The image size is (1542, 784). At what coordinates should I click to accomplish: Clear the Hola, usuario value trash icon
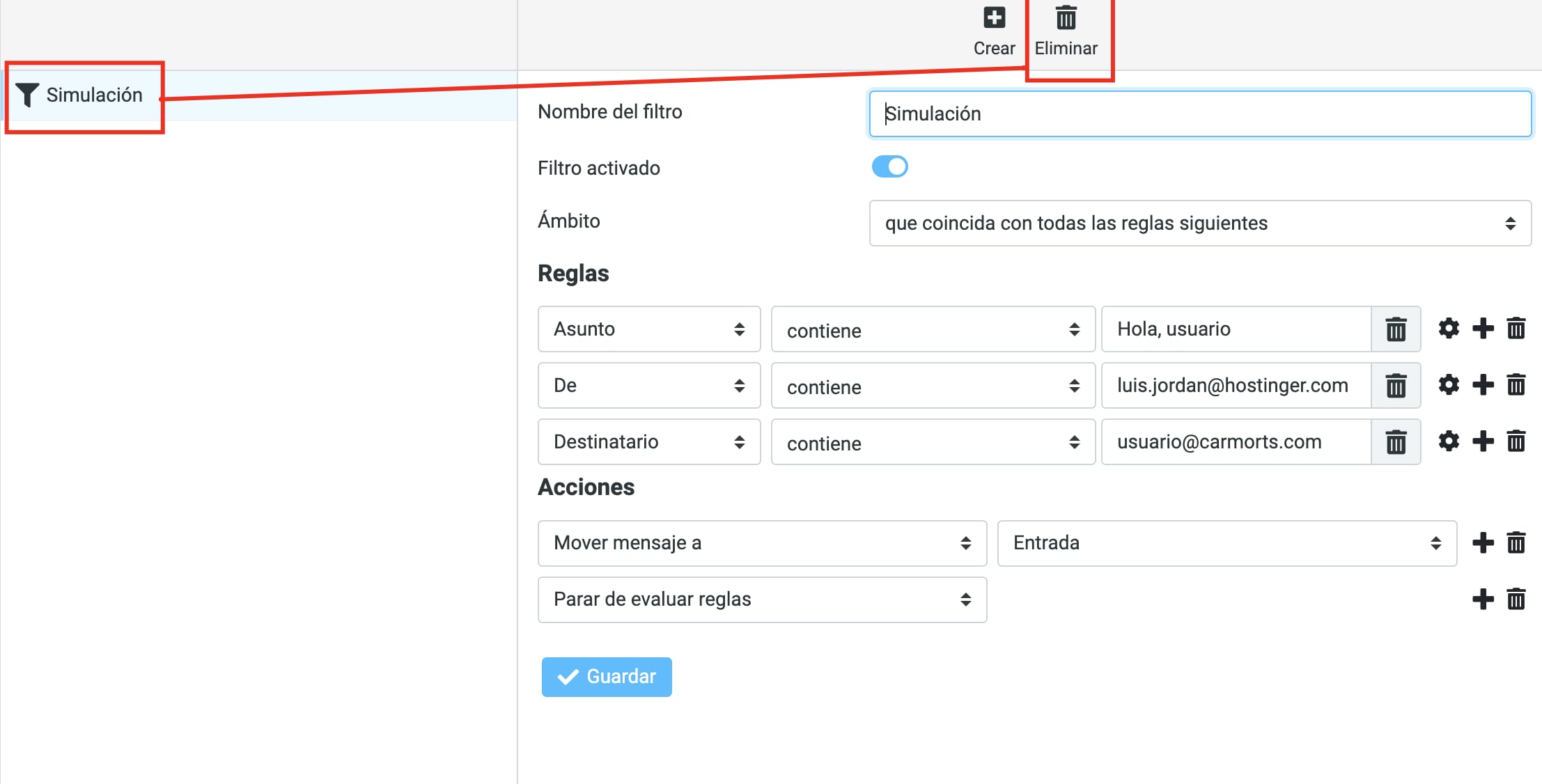tap(1396, 329)
